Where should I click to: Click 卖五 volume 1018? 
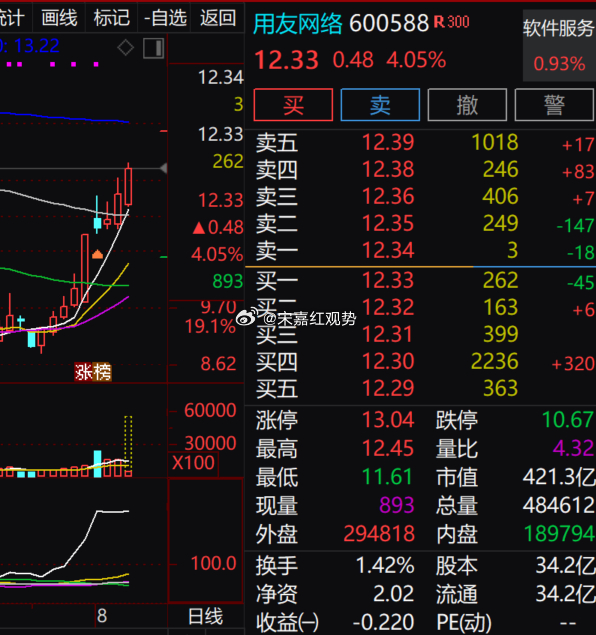click(x=495, y=143)
